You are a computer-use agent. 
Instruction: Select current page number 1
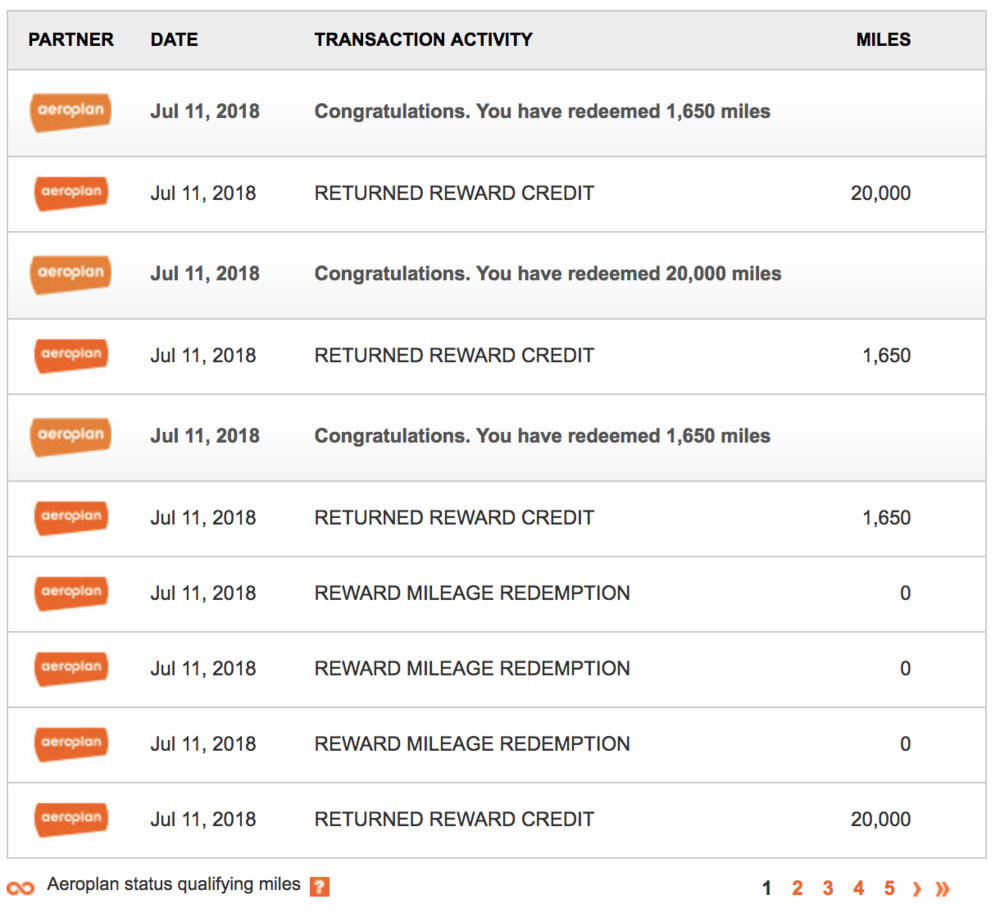[767, 888]
